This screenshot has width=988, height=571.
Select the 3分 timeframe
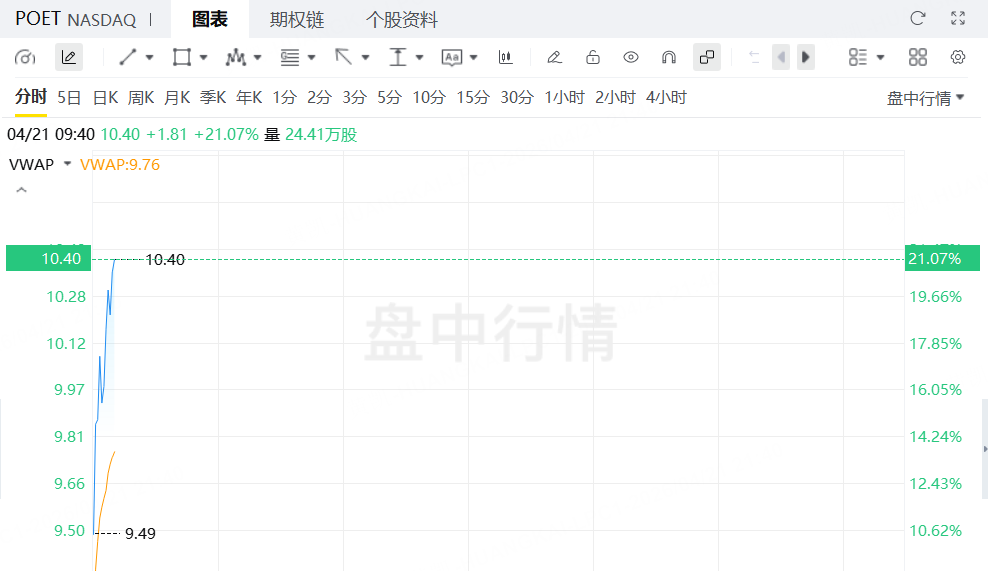click(355, 98)
